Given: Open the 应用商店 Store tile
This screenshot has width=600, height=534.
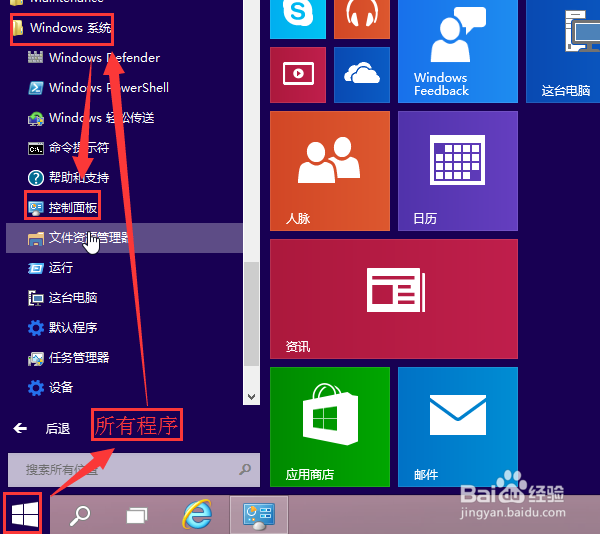Looking at the screenshot, I should 330,427.
